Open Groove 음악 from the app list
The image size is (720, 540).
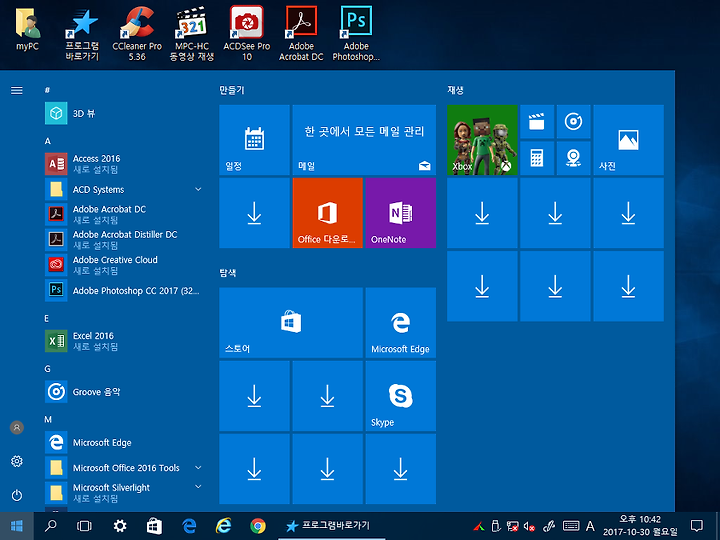[x=124, y=392]
